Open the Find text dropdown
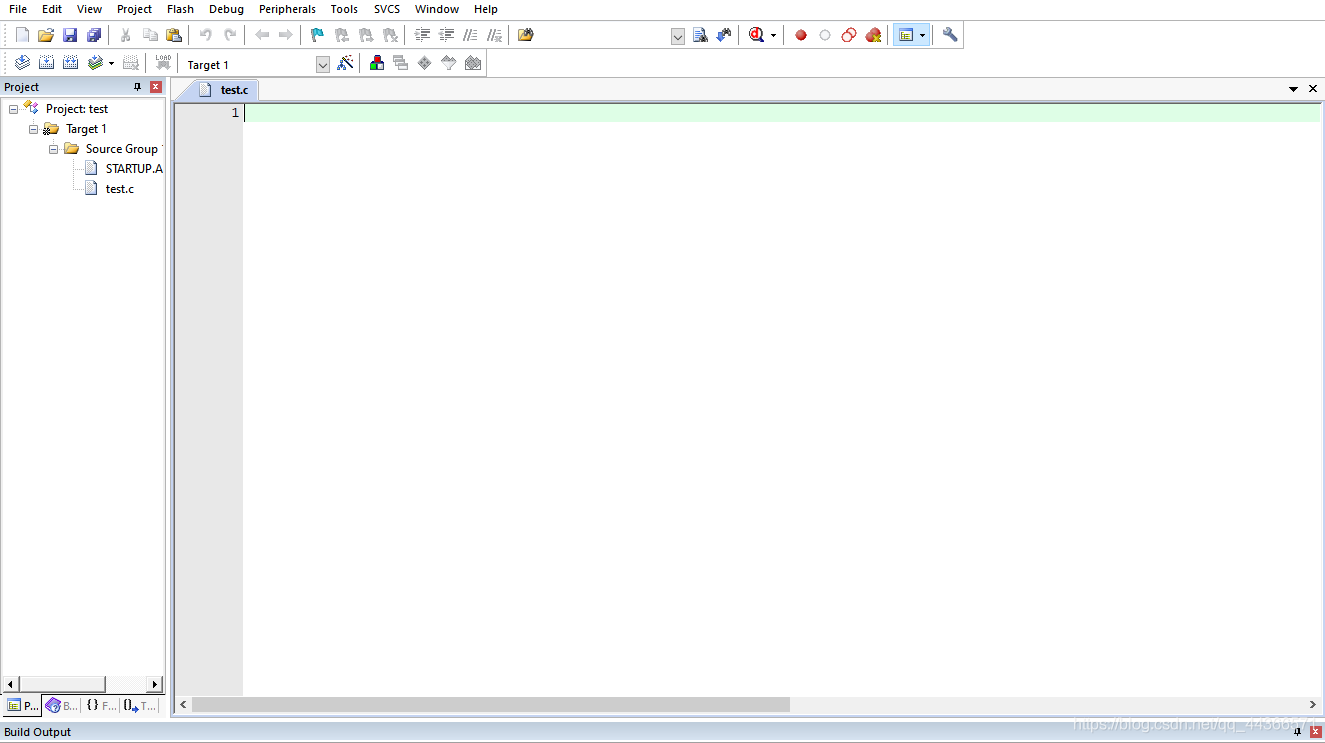 pyautogui.click(x=678, y=36)
